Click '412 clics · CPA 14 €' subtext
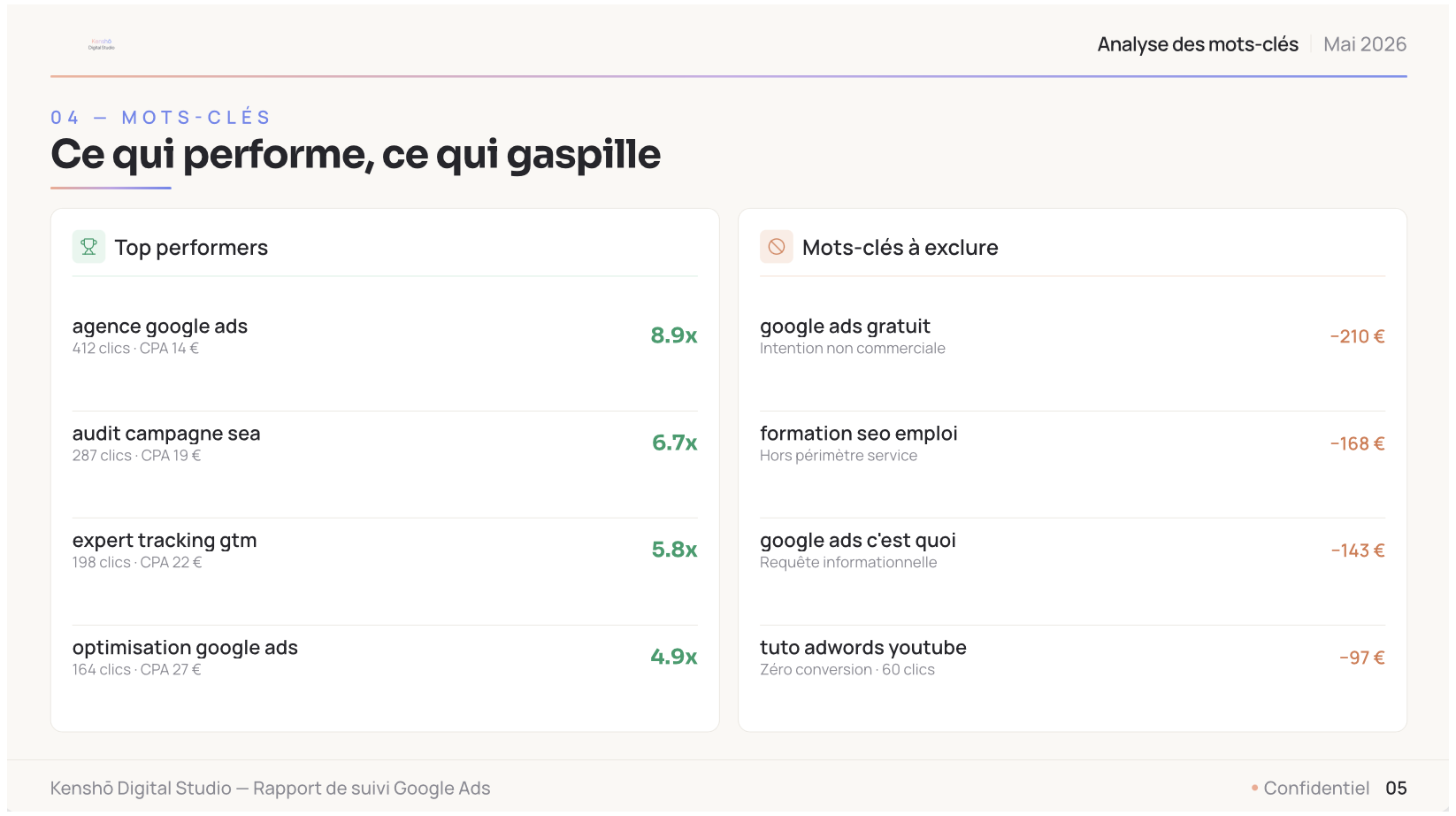The width and height of the screenshot is (1456, 816). click(x=135, y=349)
